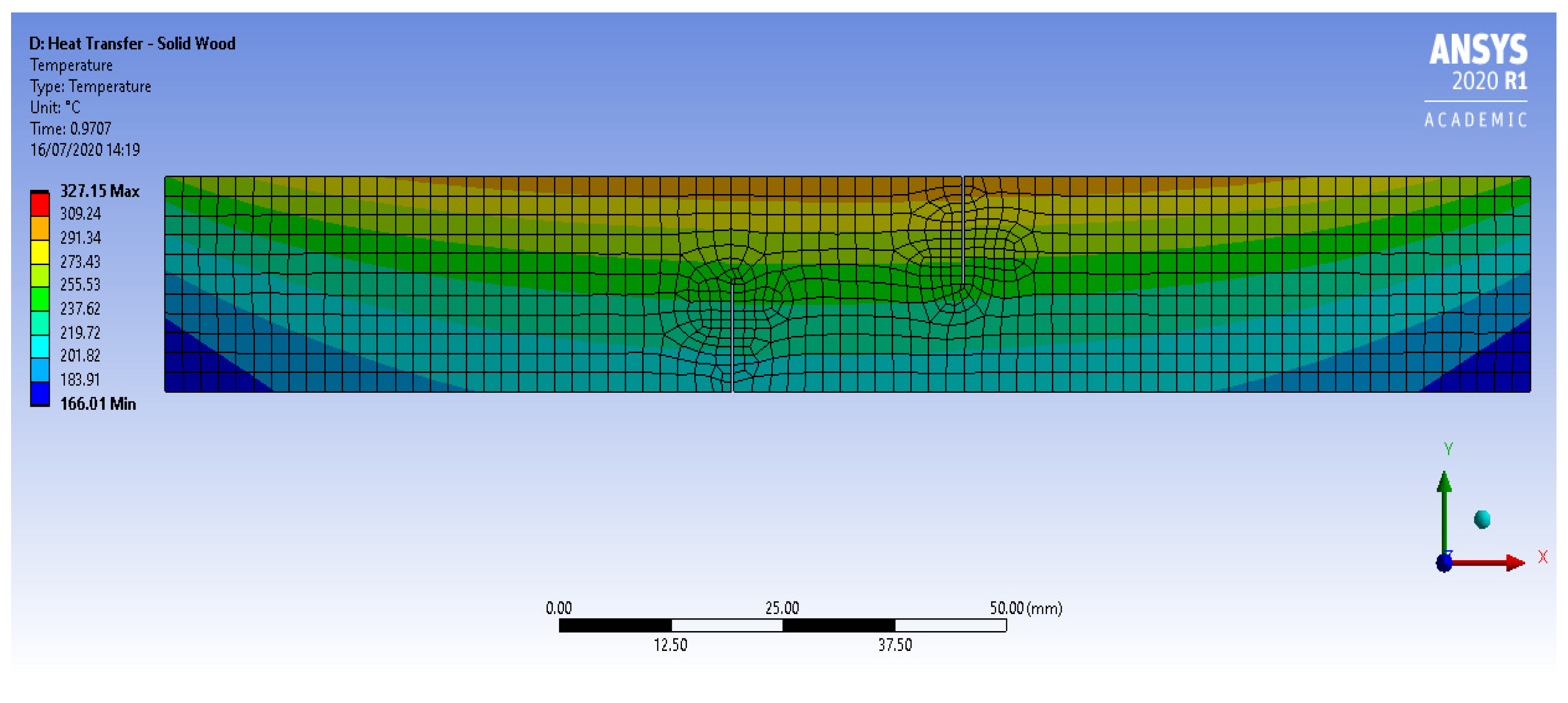Click the D: Heat Transfer - Solid Wood title
The width and height of the screenshot is (1568, 703).
tap(132, 44)
